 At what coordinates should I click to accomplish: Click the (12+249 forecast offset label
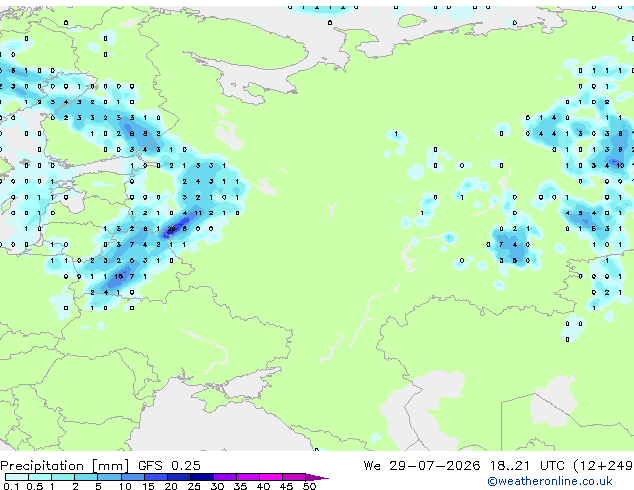[603, 466]
